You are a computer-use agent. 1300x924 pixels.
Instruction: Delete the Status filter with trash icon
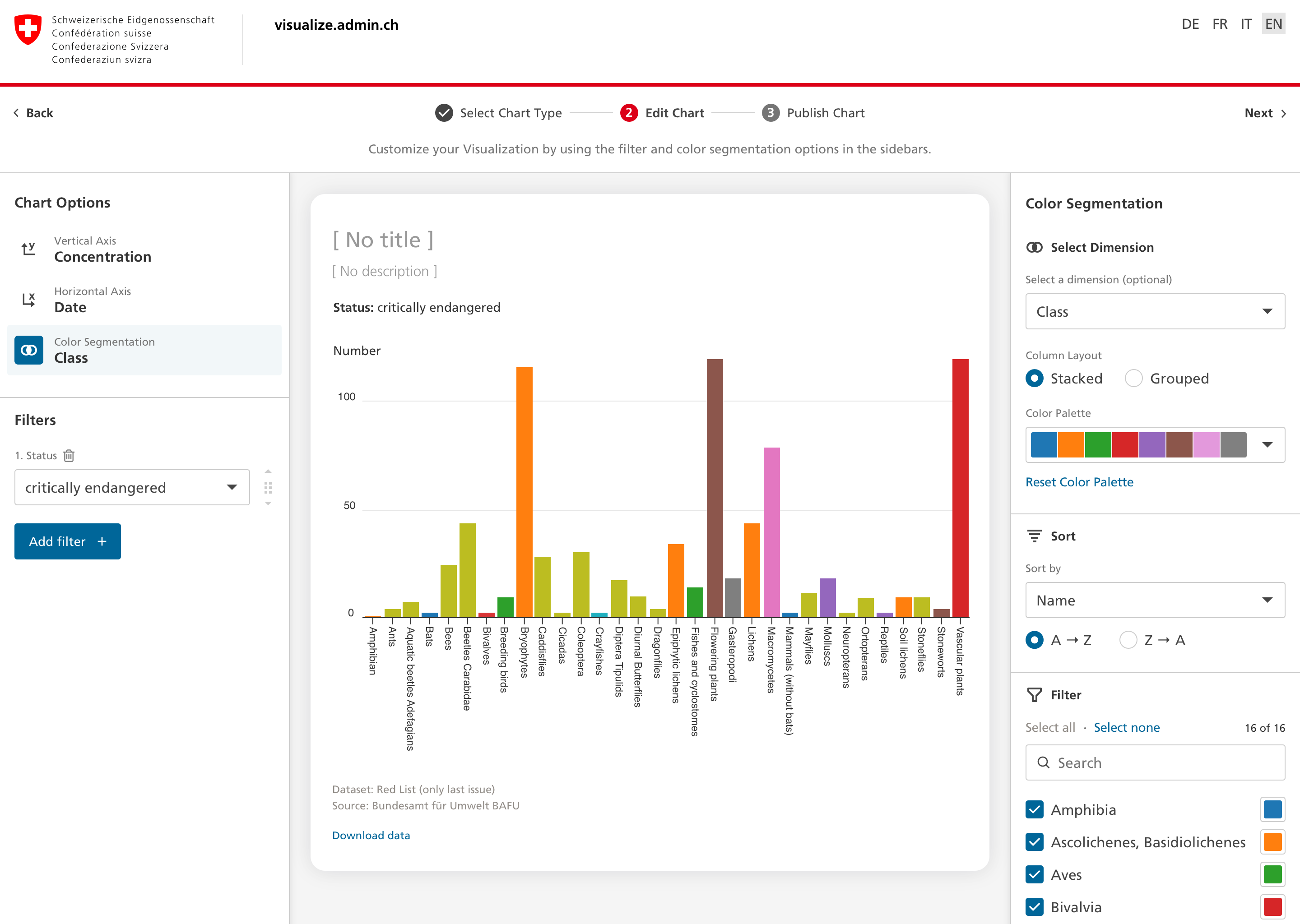68,455
